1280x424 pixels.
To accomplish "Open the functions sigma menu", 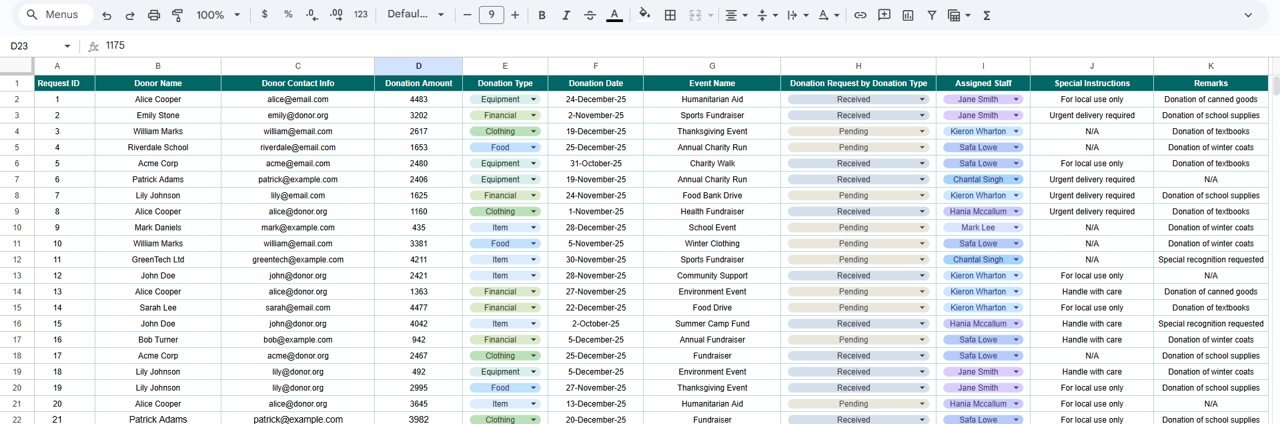I will coord(987,15).
